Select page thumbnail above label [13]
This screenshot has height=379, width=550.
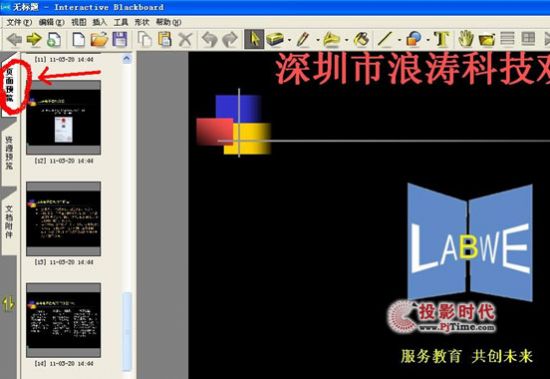click(x=63, y=219)
